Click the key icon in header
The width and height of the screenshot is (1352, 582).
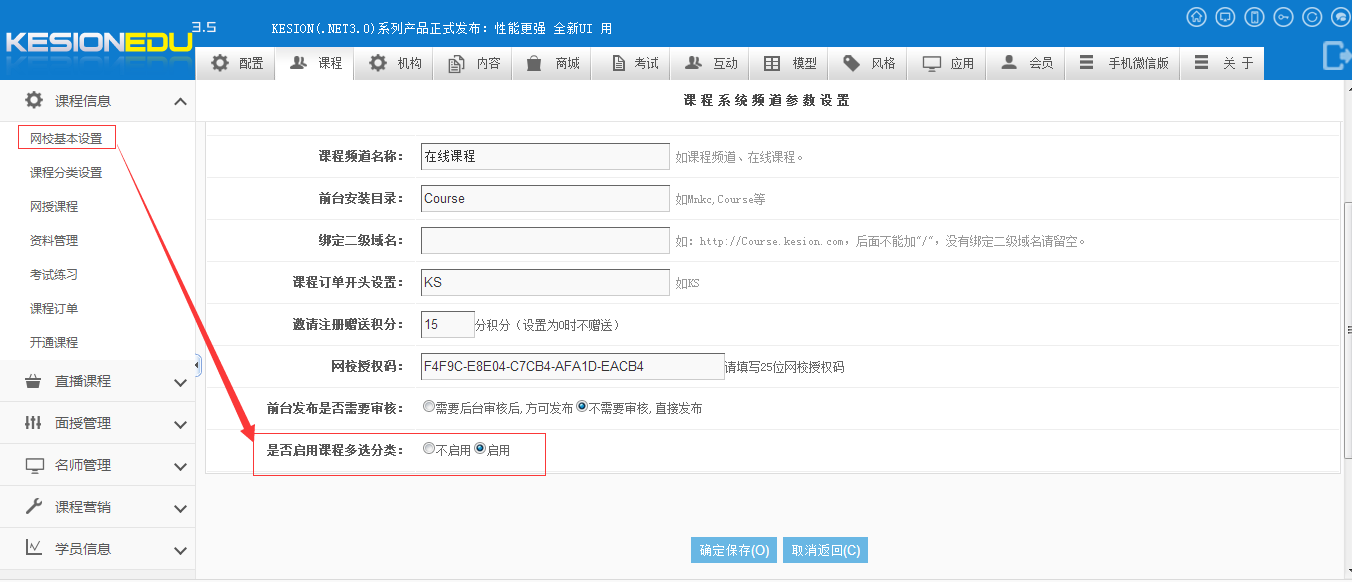pyautogui.click(x=1283, y=17)
